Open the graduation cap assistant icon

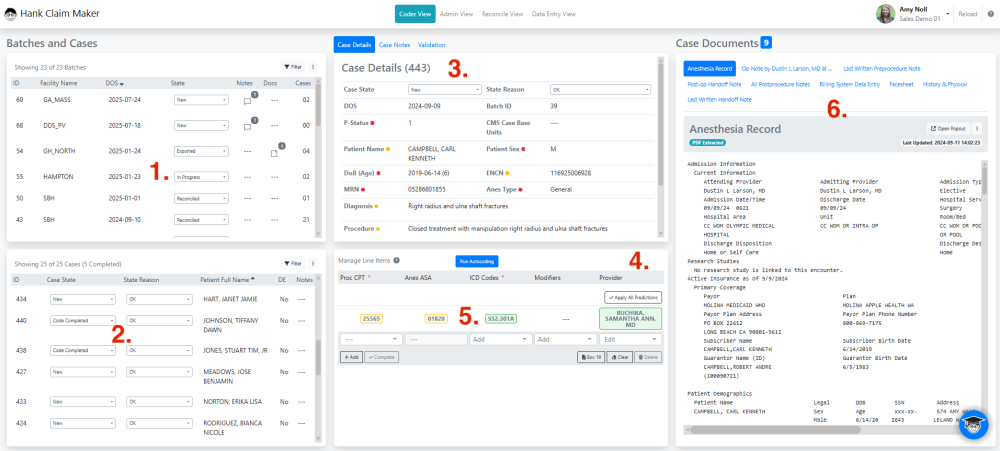[973, 424]
